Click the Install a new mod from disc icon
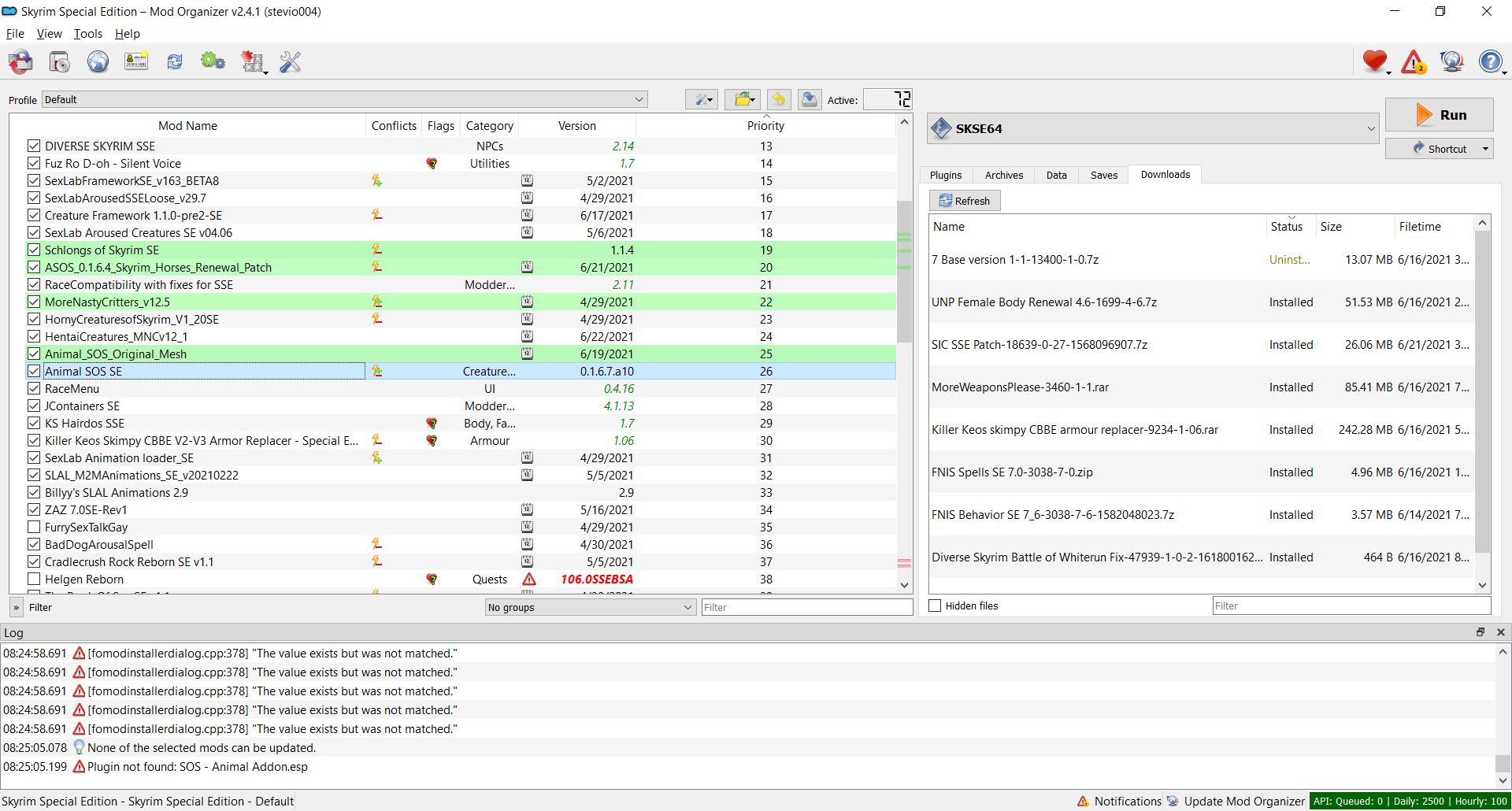The image size is (1512, 811). [60, 61]
